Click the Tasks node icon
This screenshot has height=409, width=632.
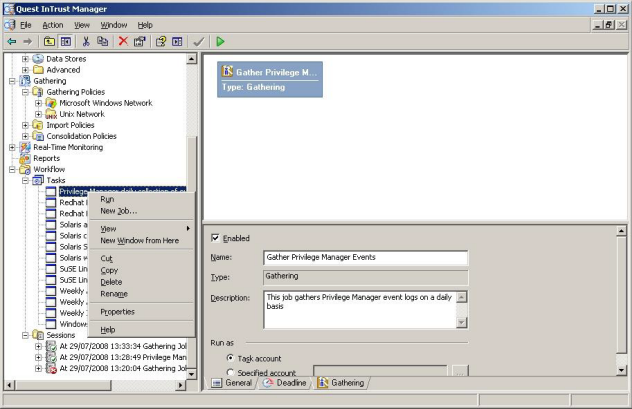point(38,181)
